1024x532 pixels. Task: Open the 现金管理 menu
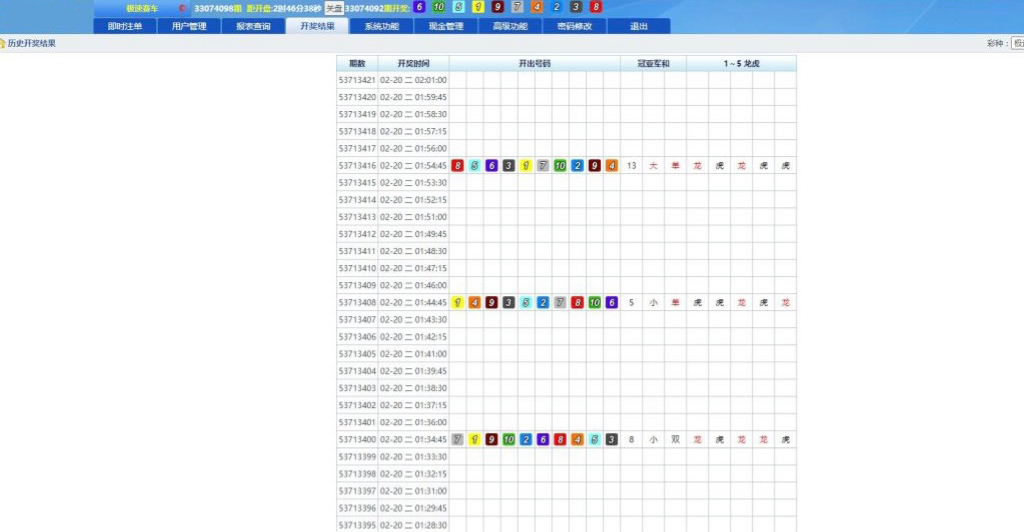click(445, 26)
